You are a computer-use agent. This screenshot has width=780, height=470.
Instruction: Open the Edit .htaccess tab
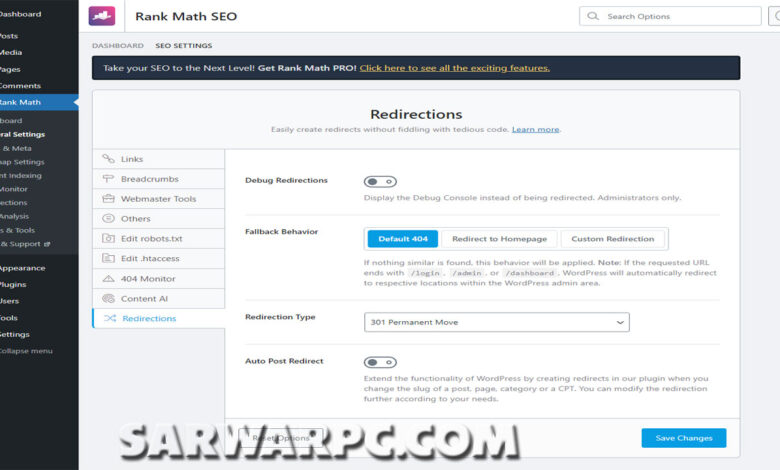(x=159, y=258)
